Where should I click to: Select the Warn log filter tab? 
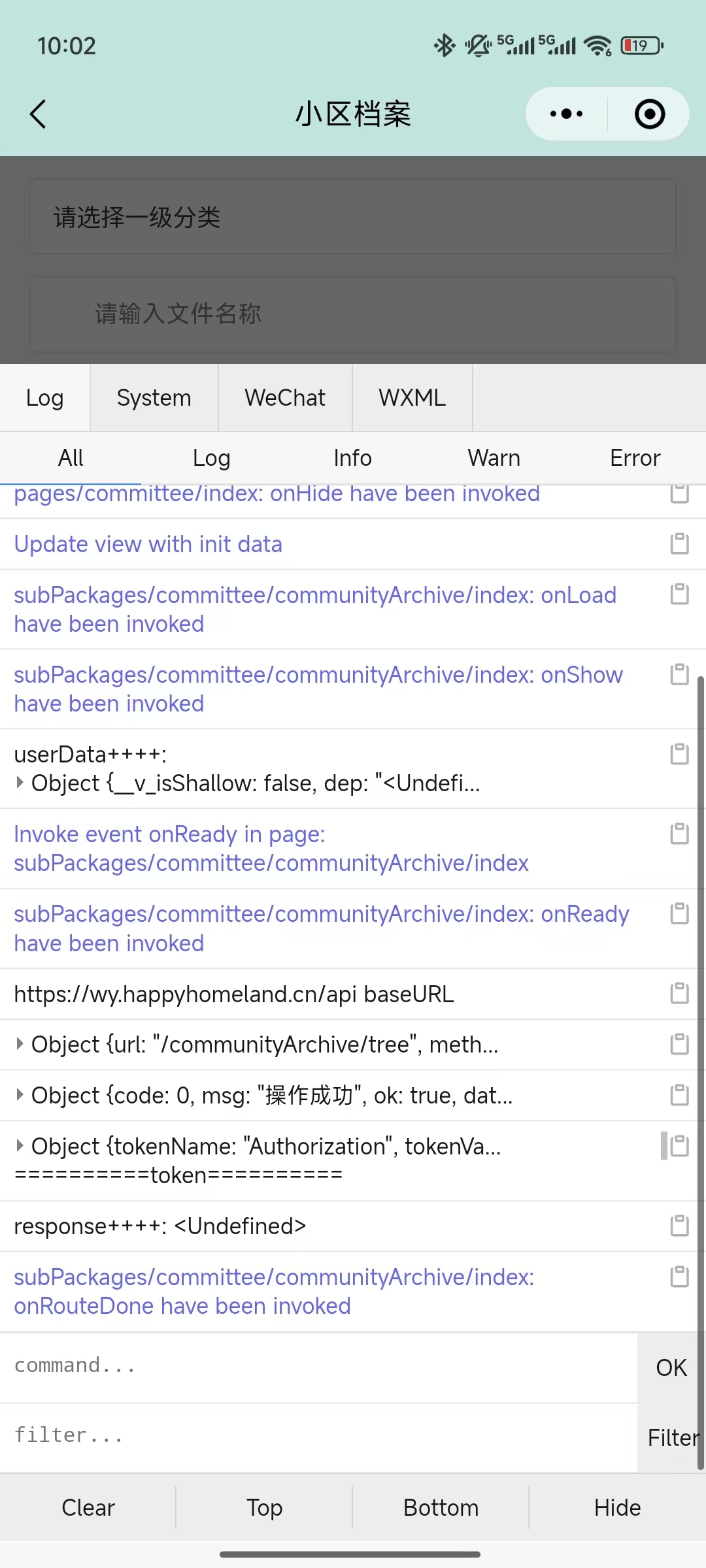[494, 457]
